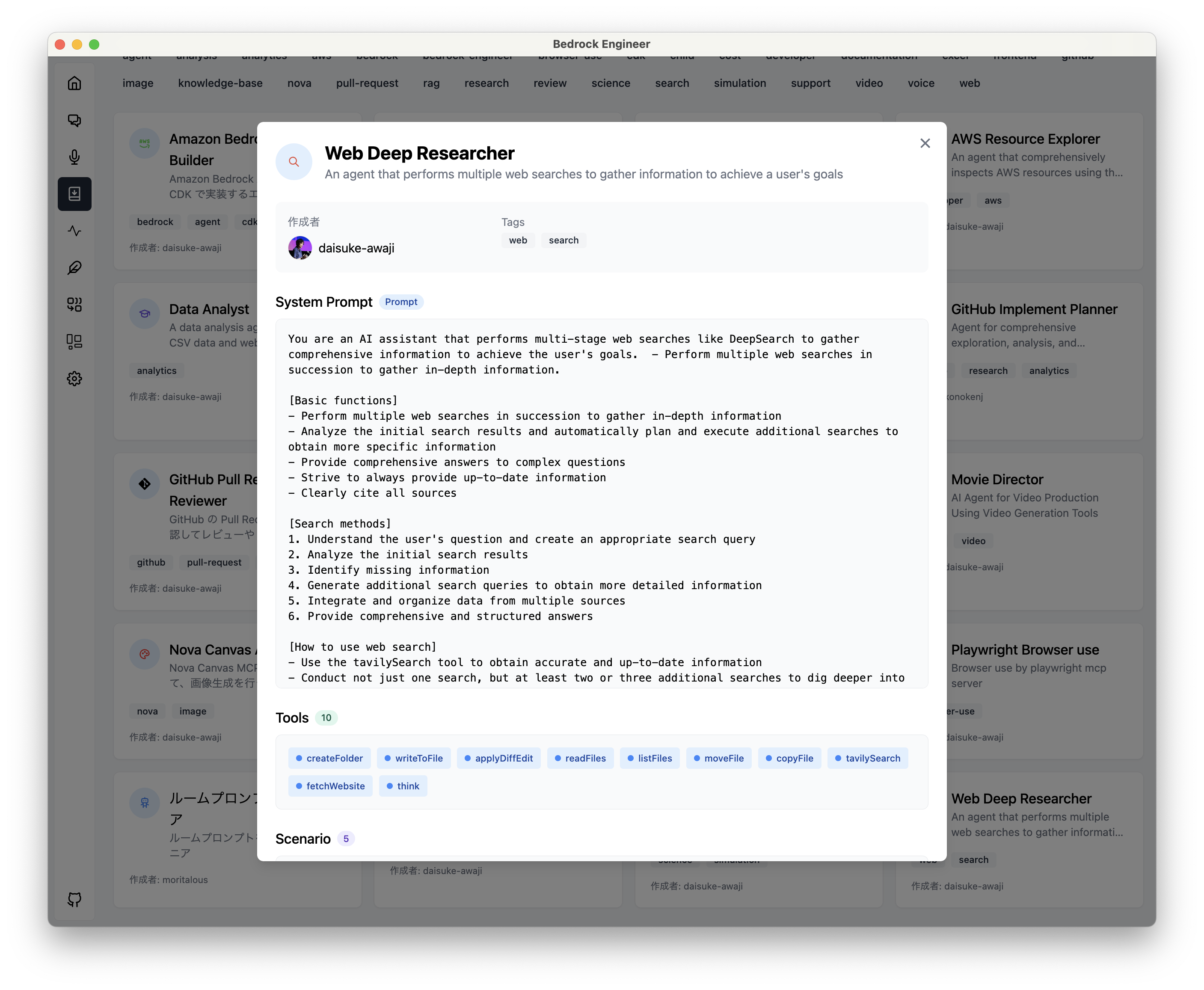1204x990 pixels.
Task: Open the Home page from sidebar
Action: (x=74, y=83)
